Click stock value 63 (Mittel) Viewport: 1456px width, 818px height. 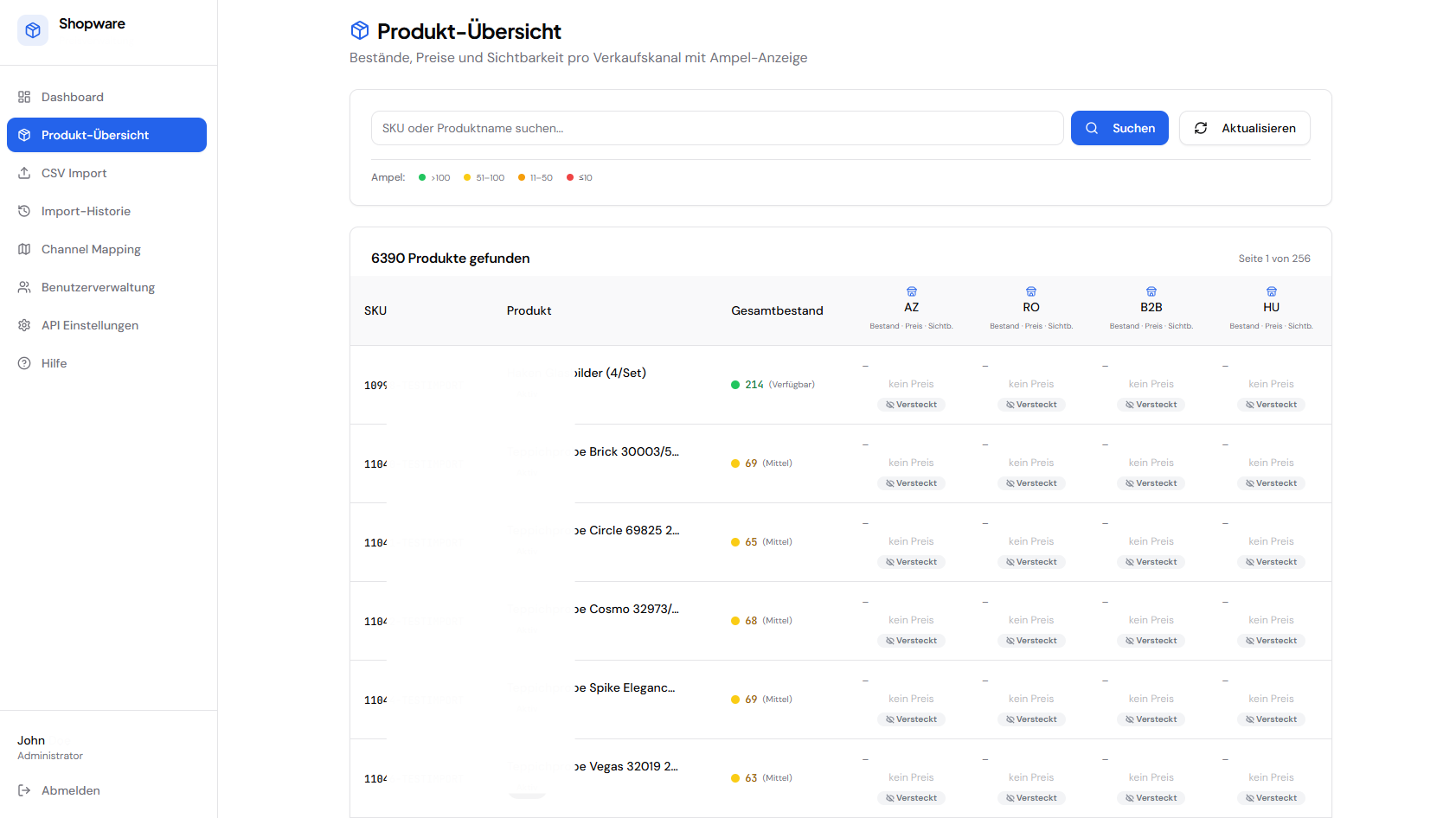coord(761,778)
